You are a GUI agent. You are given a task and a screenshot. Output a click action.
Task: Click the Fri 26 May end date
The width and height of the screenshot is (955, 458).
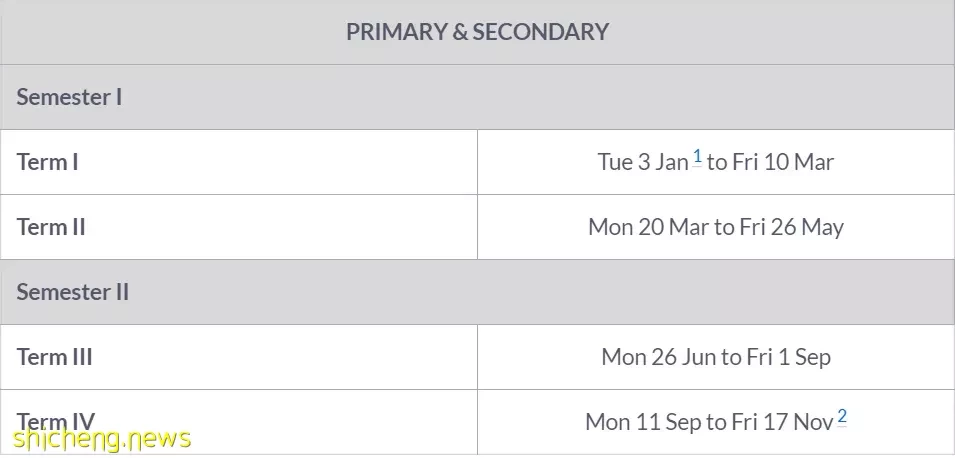coord(792,227)
